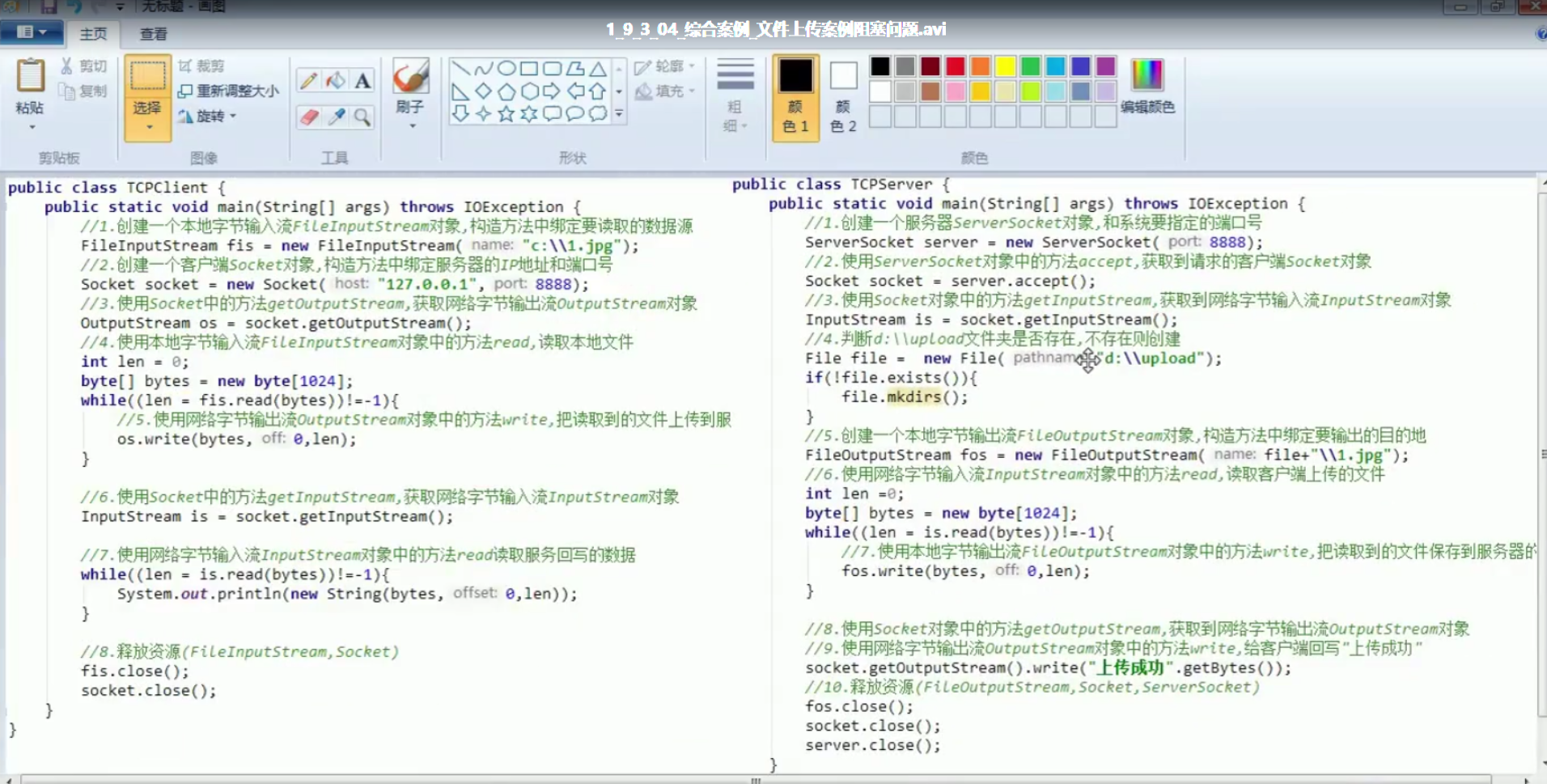The width and height of the screenshot is (1547, 784).
Task: Choose the red color swatch
Action: (956, 66)
